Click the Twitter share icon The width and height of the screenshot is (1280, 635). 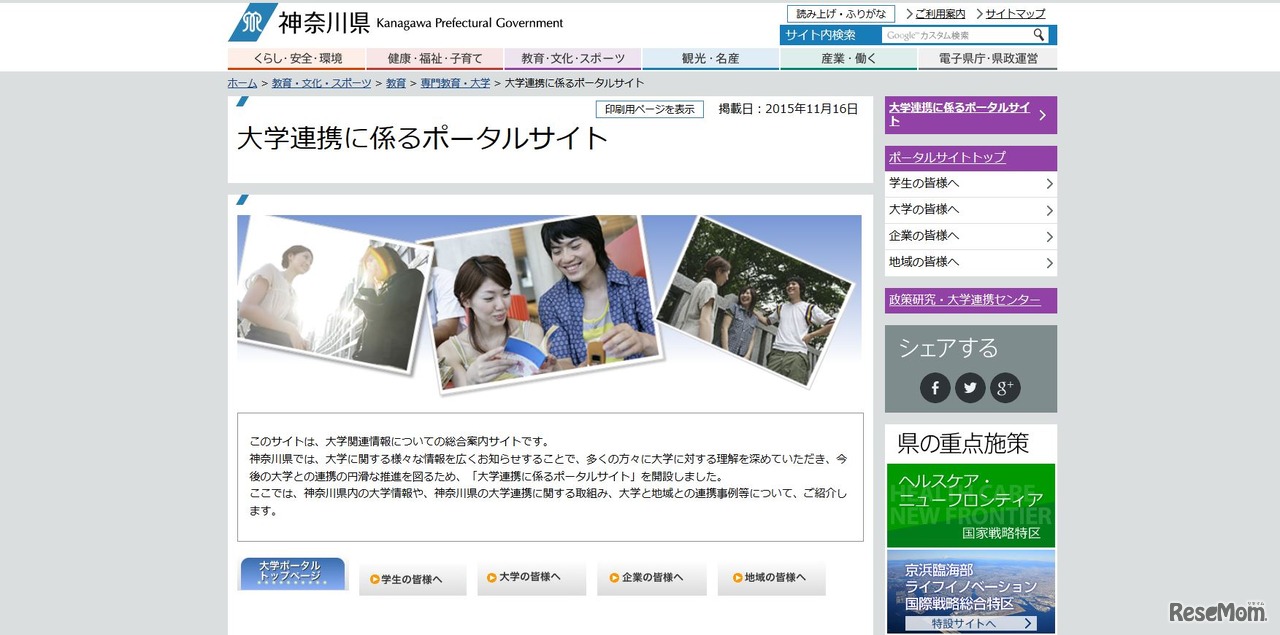pyautogui.click(x=969, y=387)
